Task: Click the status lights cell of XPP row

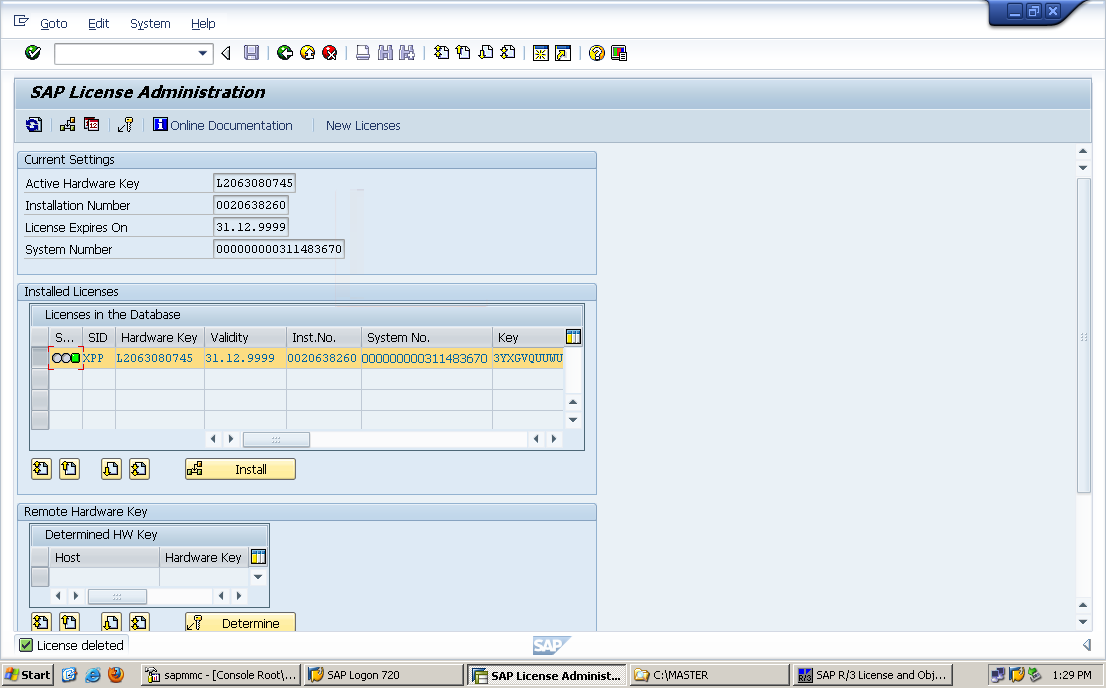Action: [66, 358]
